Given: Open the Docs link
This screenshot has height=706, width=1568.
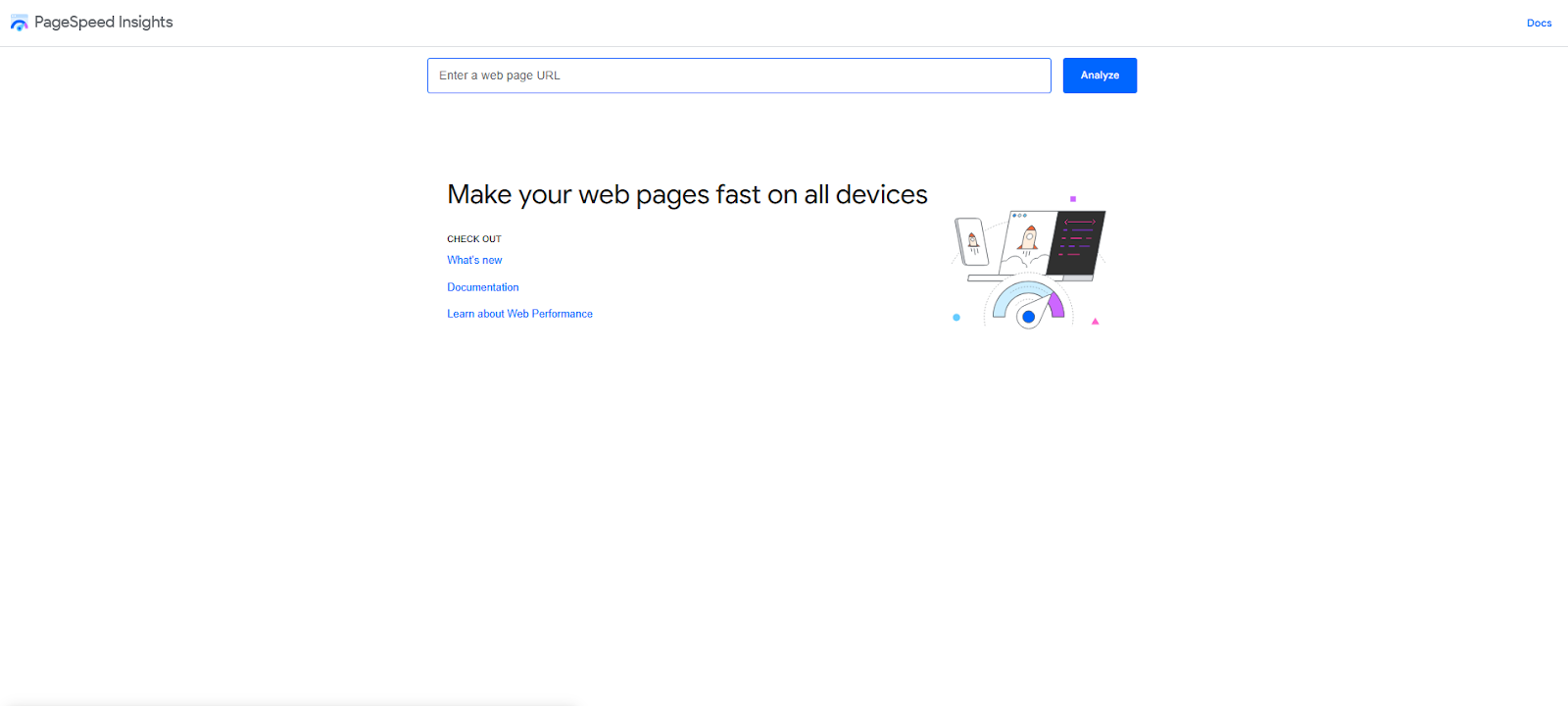Looking at the screenshot, I should [x=1539, y=23].
